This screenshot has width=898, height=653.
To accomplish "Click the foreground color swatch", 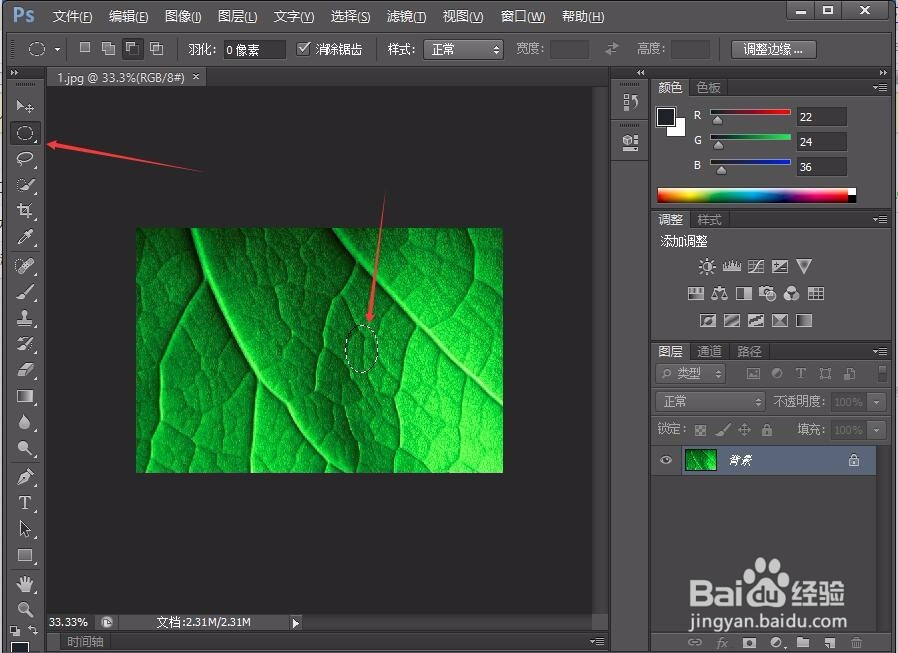I will pos(665,117).
